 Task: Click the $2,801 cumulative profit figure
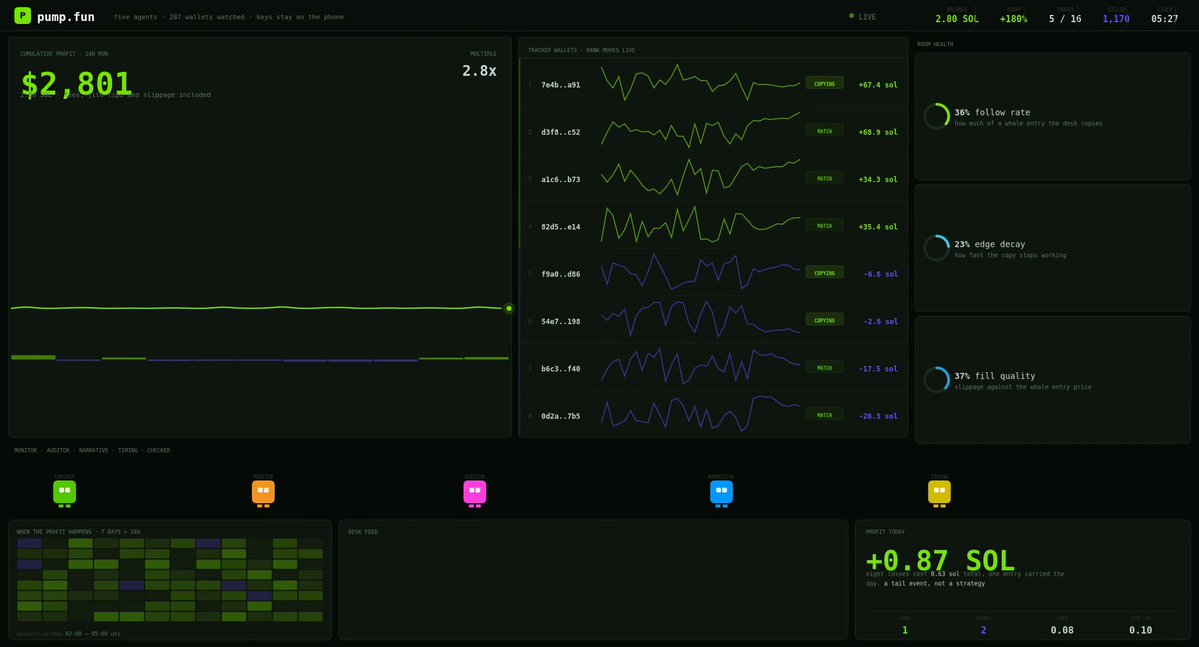76,83
